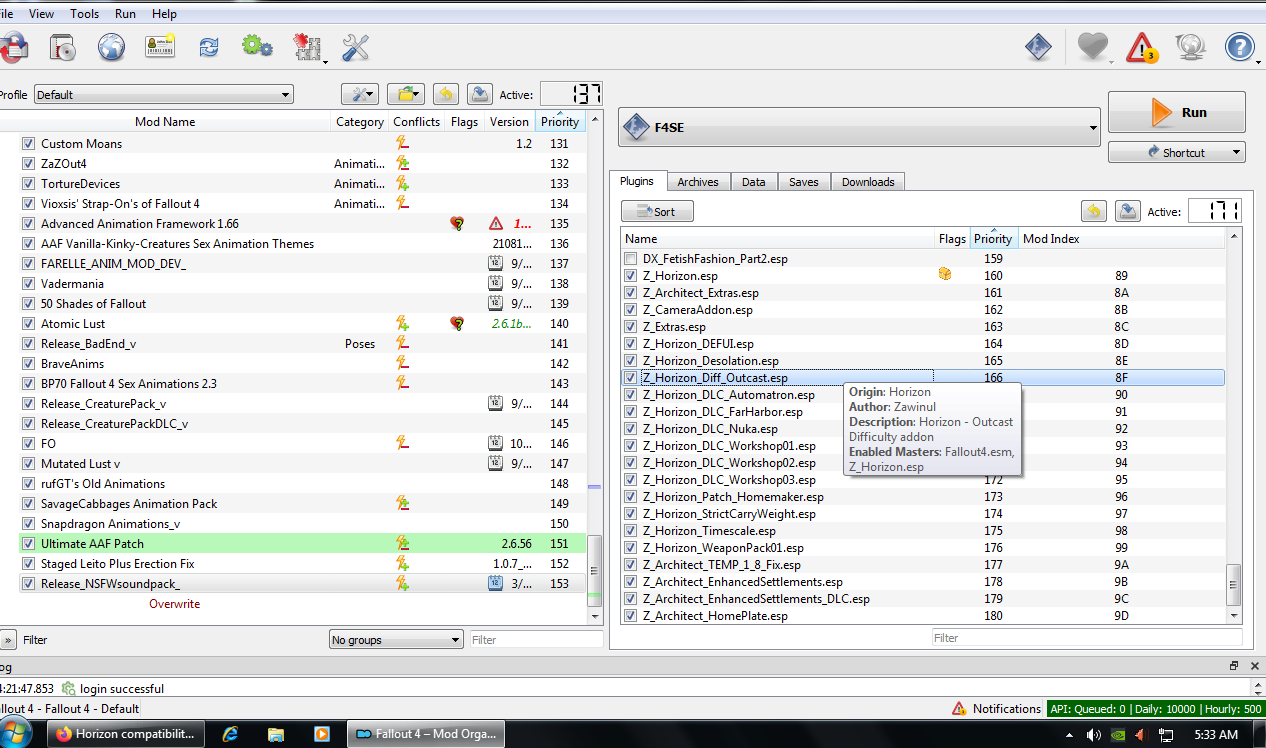Open the Tools menu
This screenshot has width=1266, height=748.
[x=84, y=14]
